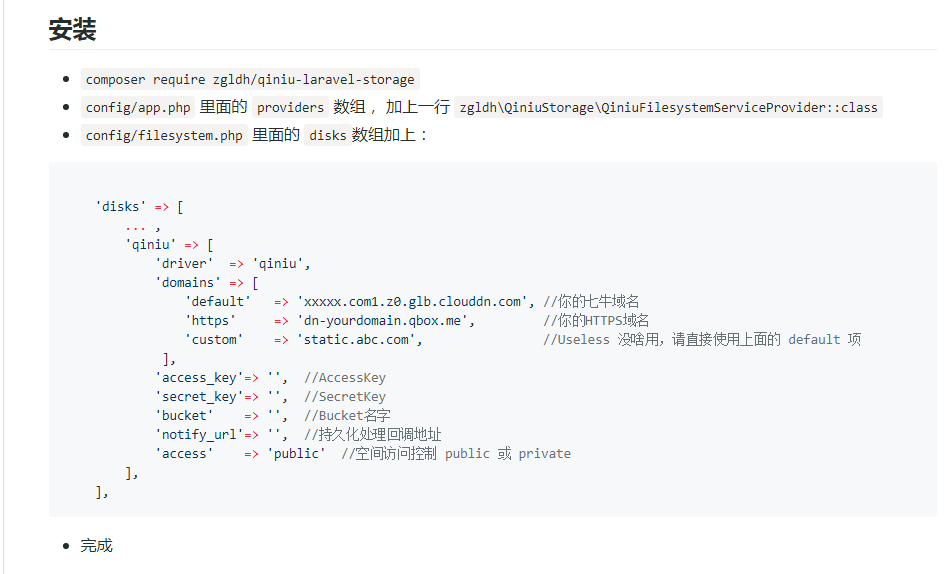Click the 安装 section heading
The height and width of the screenshot is (574, 951).
tap(72, 30)
